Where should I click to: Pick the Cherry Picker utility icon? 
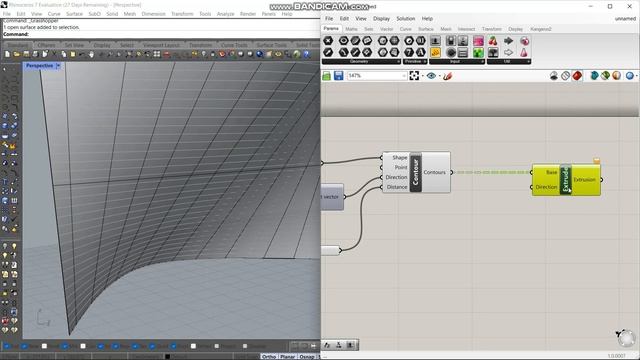coord(493,40)
